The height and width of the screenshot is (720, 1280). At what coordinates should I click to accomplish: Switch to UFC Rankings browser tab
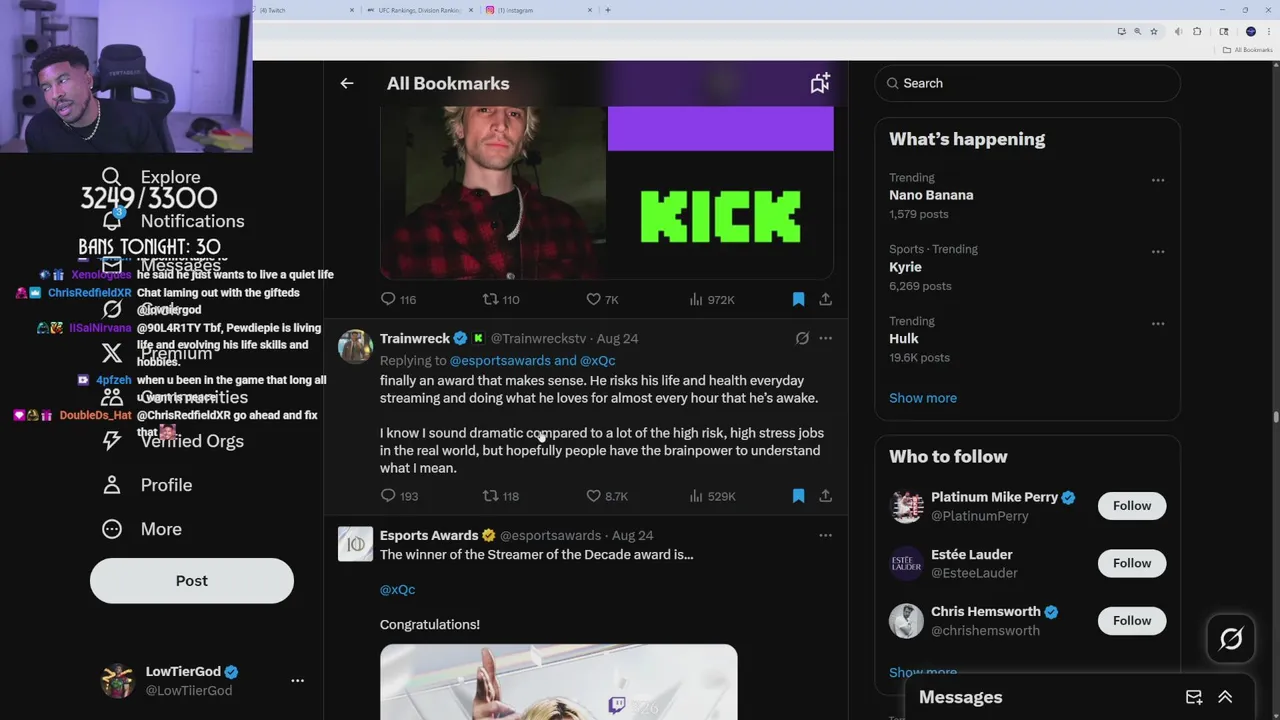click(419, 10)
